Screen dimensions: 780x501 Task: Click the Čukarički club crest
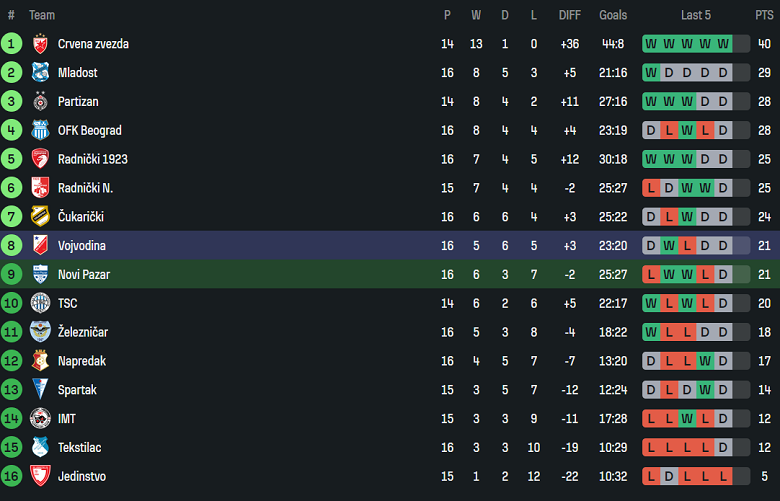pyautogui.click(x=40, y=217)
